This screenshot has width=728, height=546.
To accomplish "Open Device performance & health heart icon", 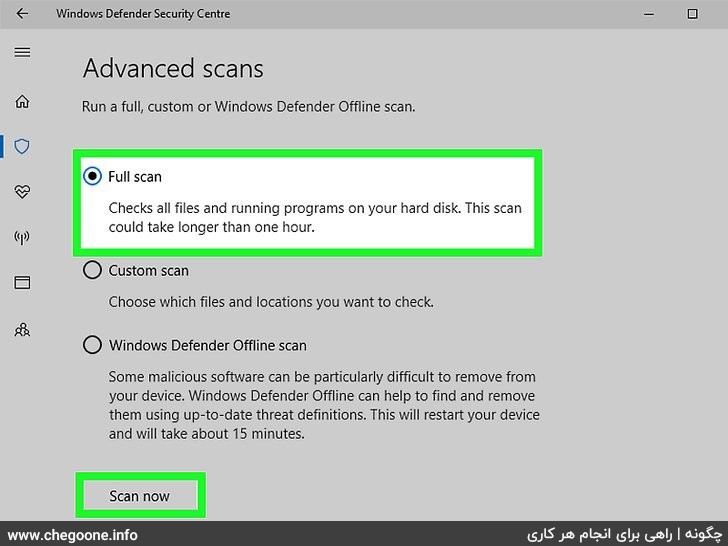I will tap(22, 191).
